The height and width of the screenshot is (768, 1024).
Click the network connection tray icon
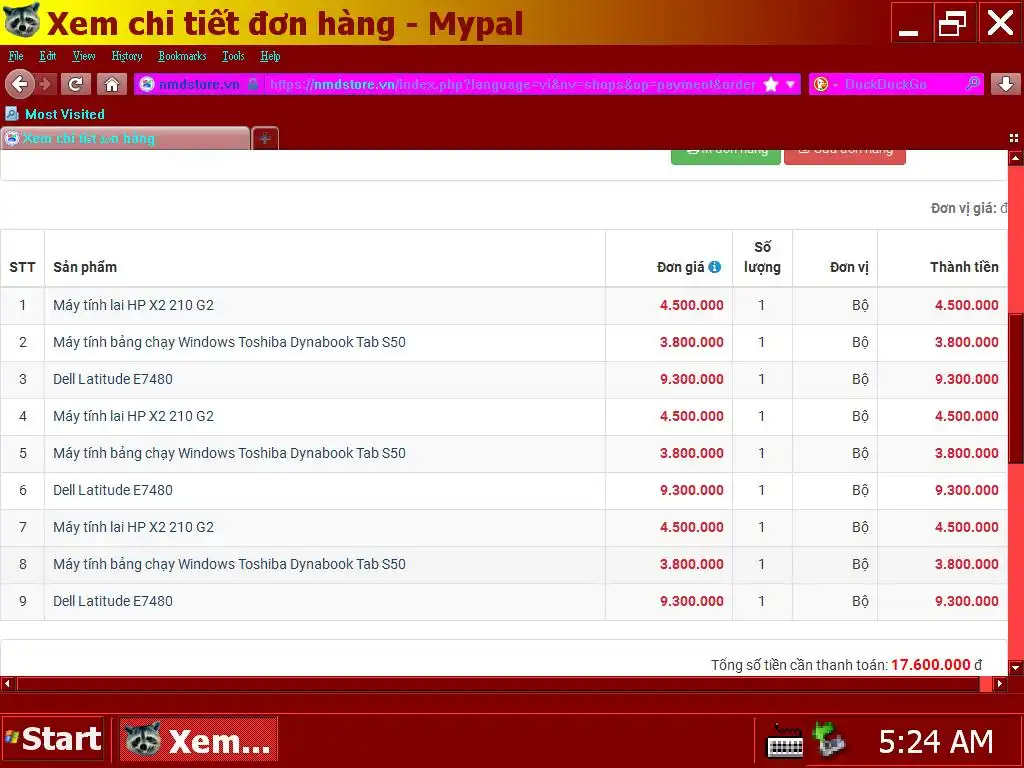(x=829, y=741)
